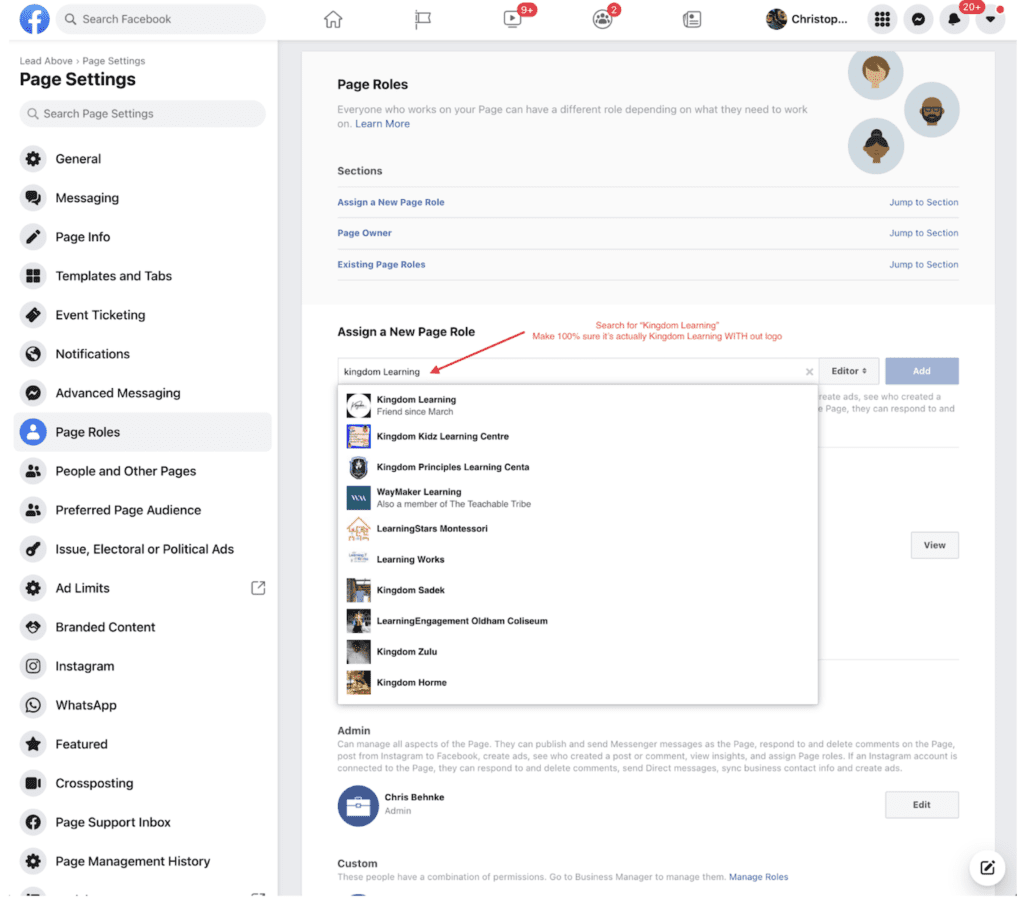The width and height of the screenshot is (1024, 899).
Task: Click the Assign a New Page Role link
Action: pos(391,202)
